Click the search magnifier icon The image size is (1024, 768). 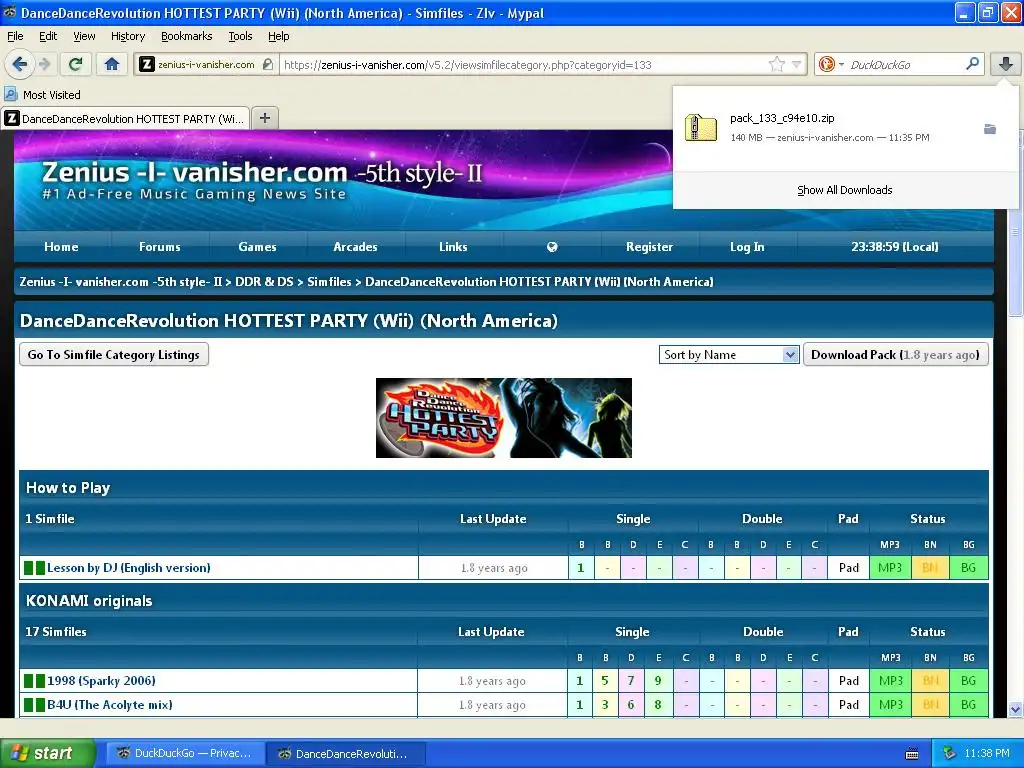pos(972,64)
